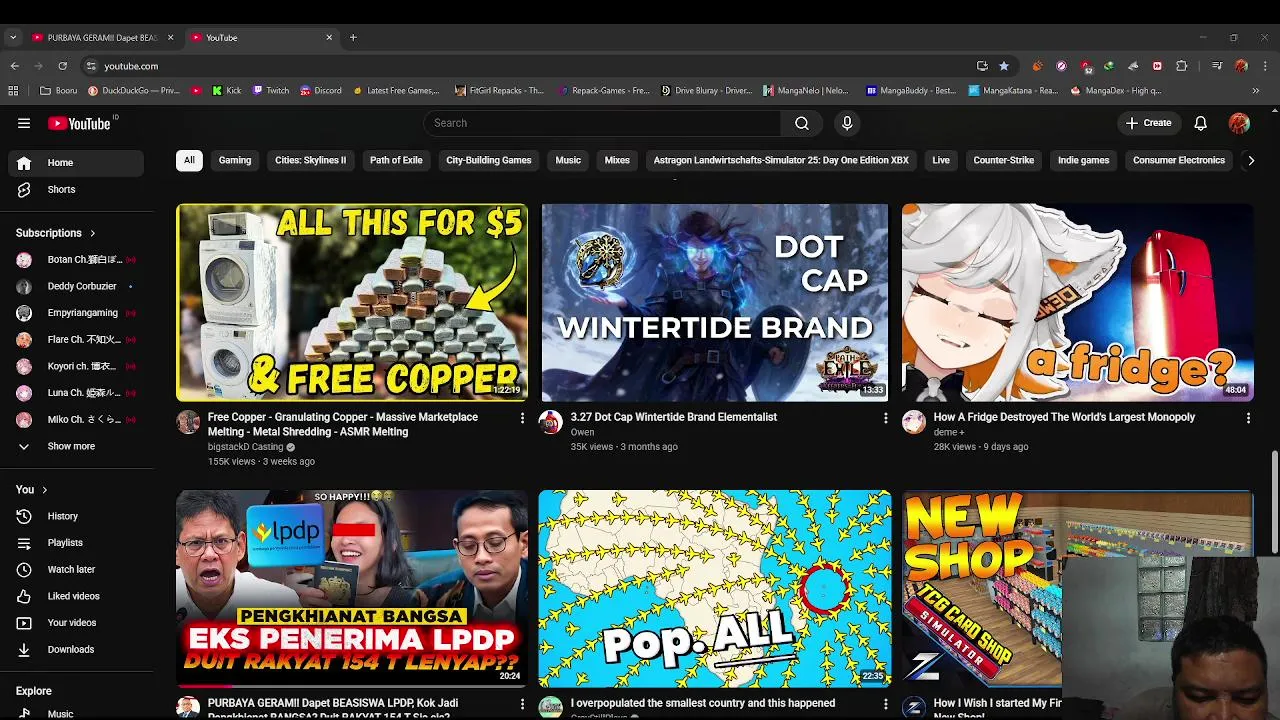The image size is (1280, 720).
Task: Open options menu for Wintertide Brand video
Action: click(x=885, y=418)
